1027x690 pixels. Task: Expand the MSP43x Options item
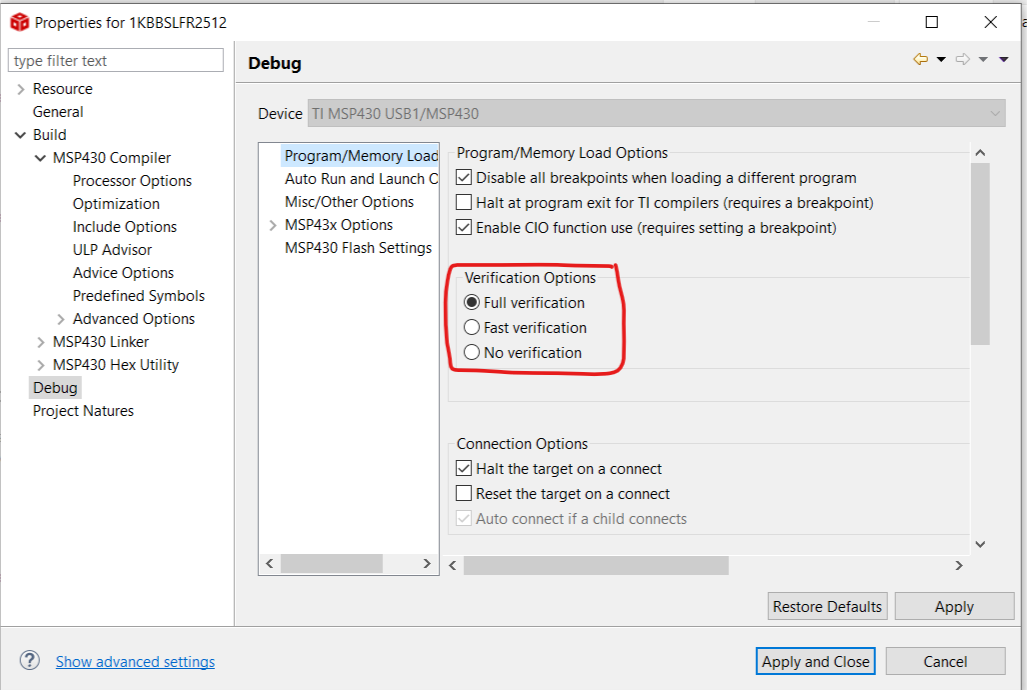point(273,226)
